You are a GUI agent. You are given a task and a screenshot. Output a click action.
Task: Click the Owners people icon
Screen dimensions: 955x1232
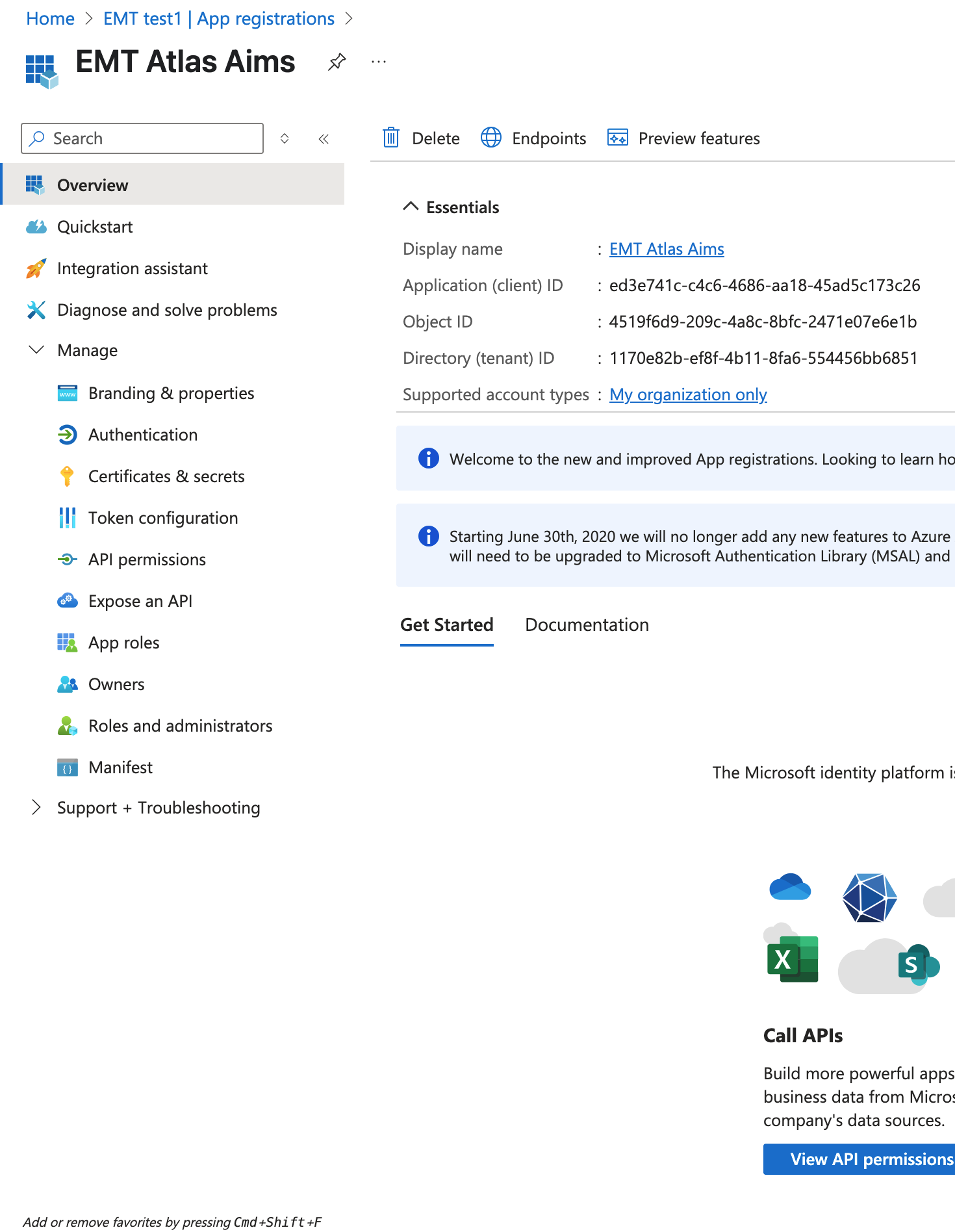[68, 684]
